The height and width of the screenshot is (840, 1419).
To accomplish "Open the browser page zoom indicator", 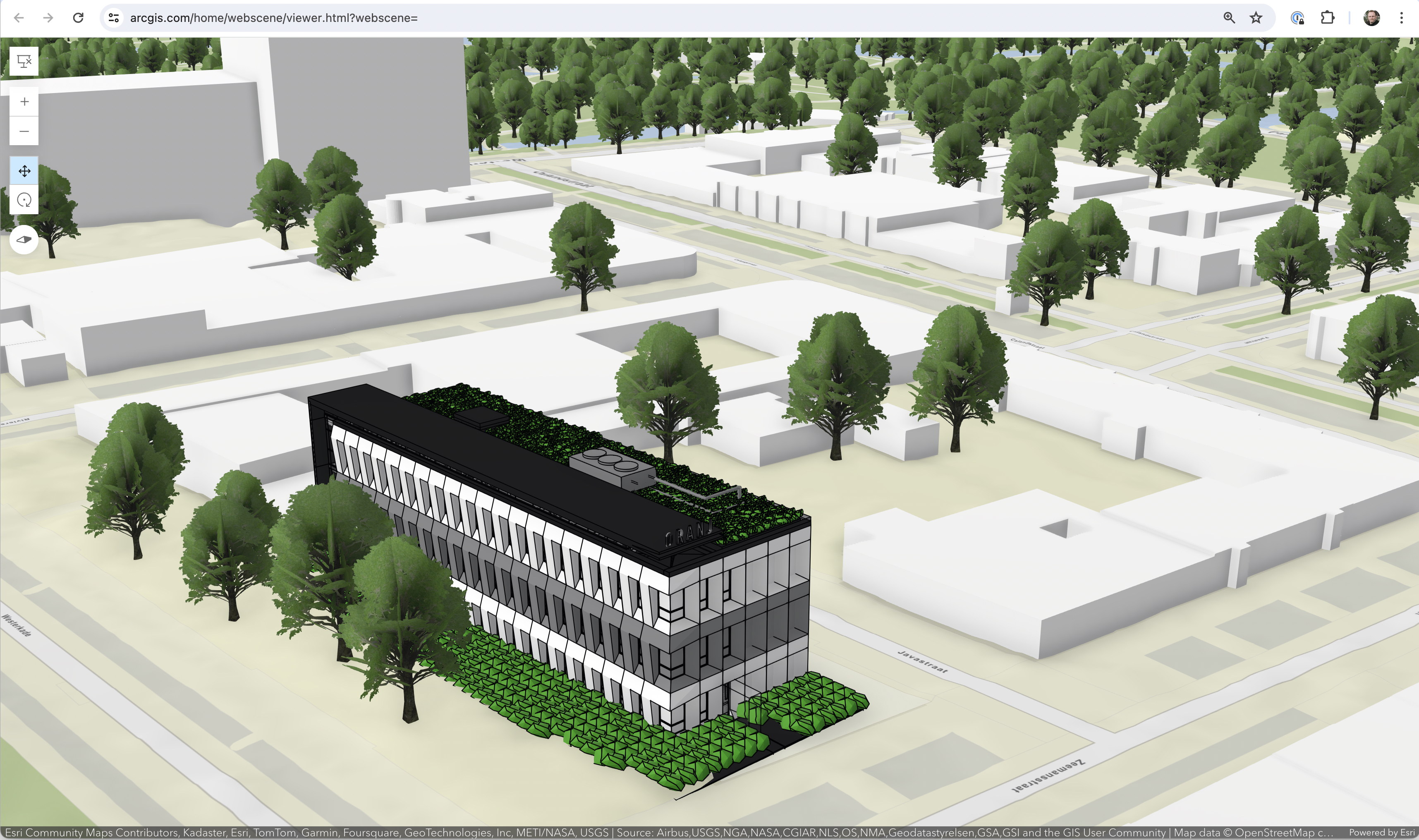I will (1229, 17).
